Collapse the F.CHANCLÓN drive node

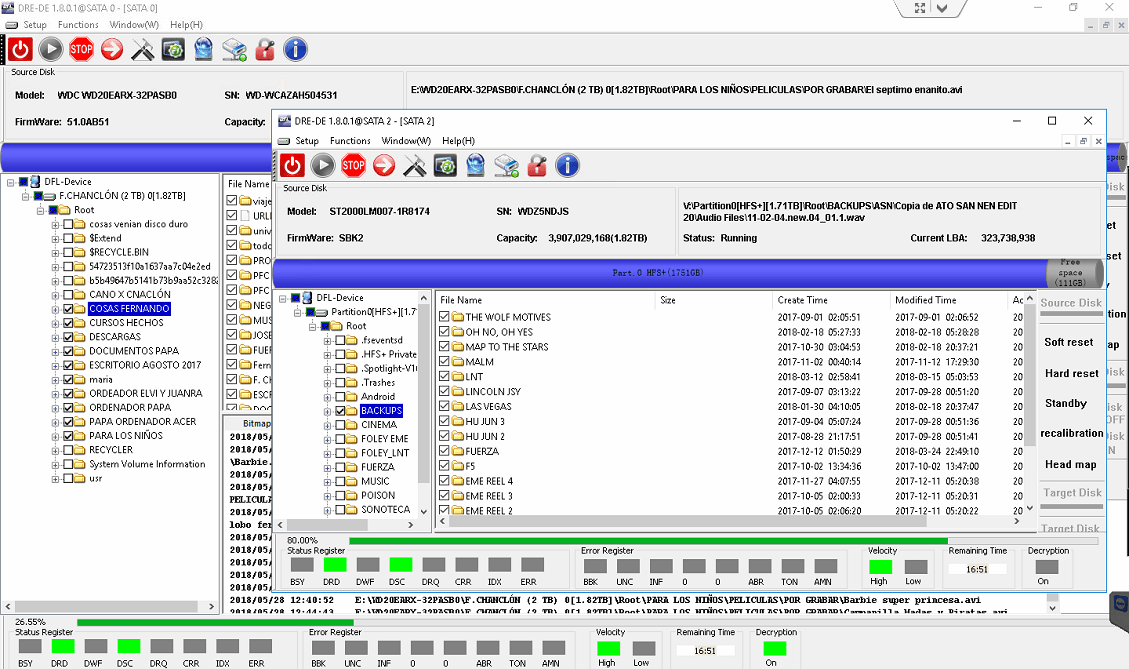tap(25, 196)
